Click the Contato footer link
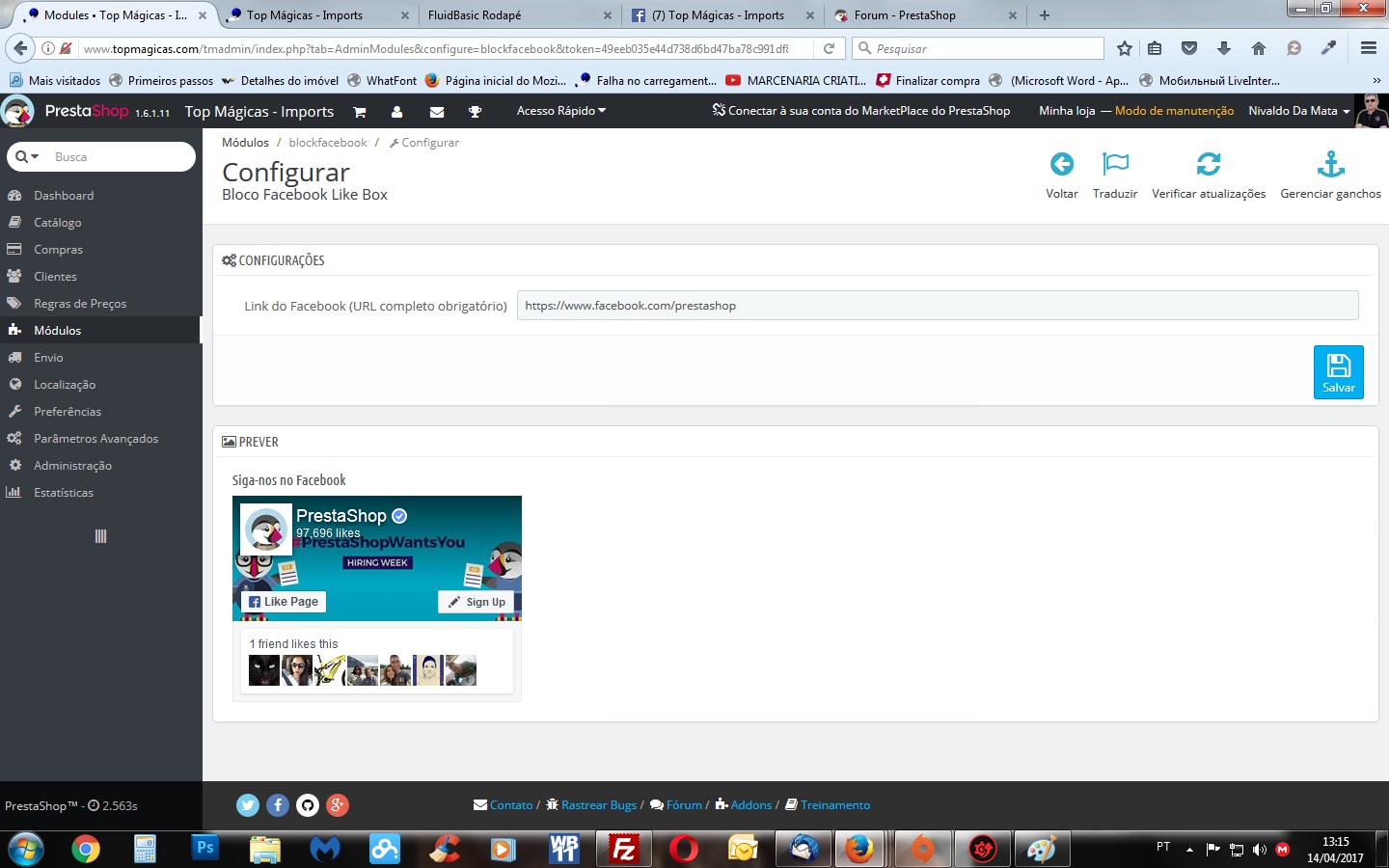 pyautogui.click(x=511, y=805)
